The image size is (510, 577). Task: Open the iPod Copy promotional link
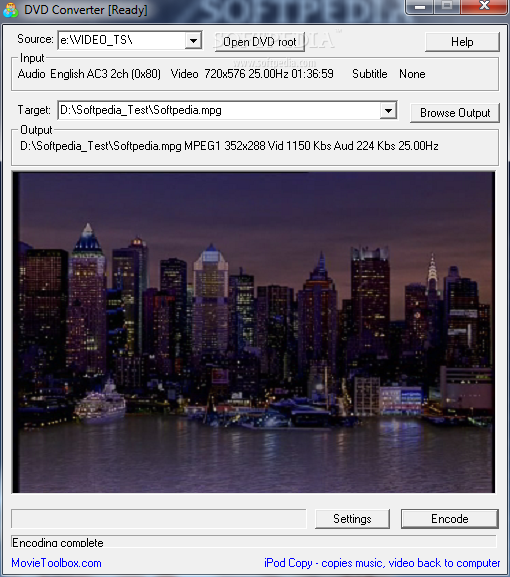[x=382, y=563]
